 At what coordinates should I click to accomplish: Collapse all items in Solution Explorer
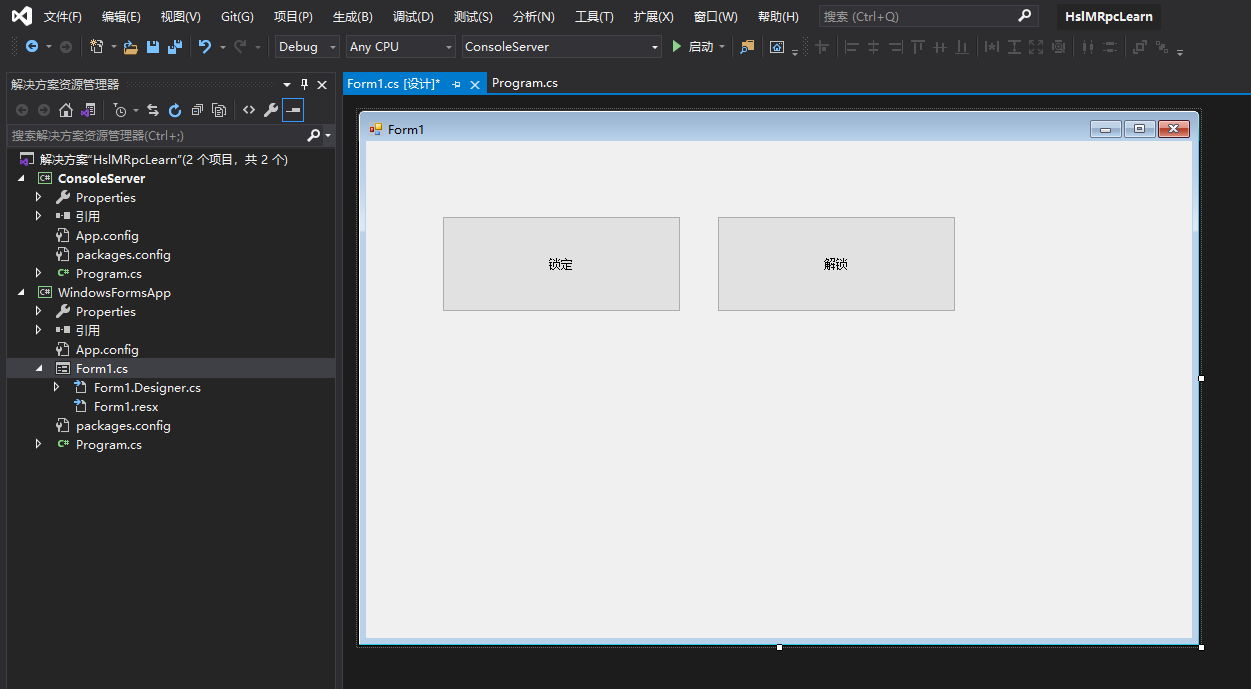[197, 110]
